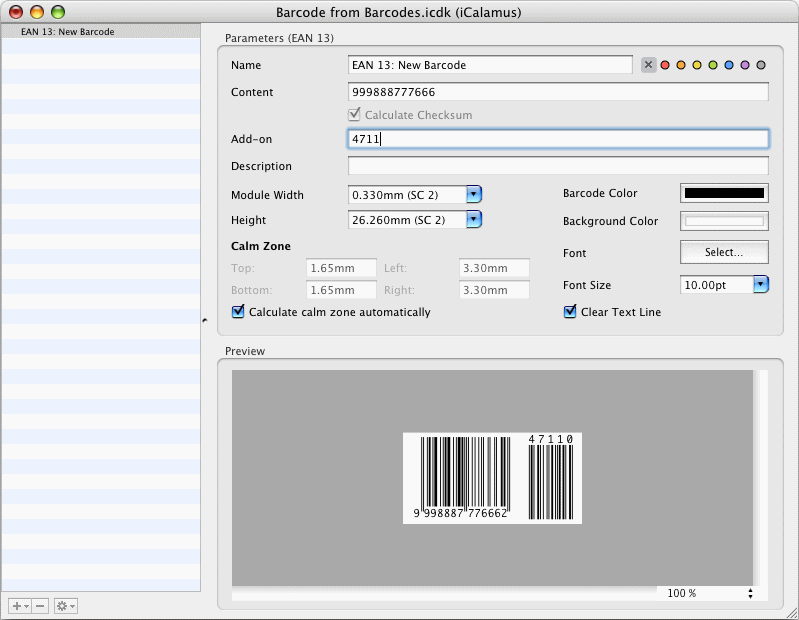Choose the orange color label dot
Screen dimensions: 799x620
[x=681, y=65]
